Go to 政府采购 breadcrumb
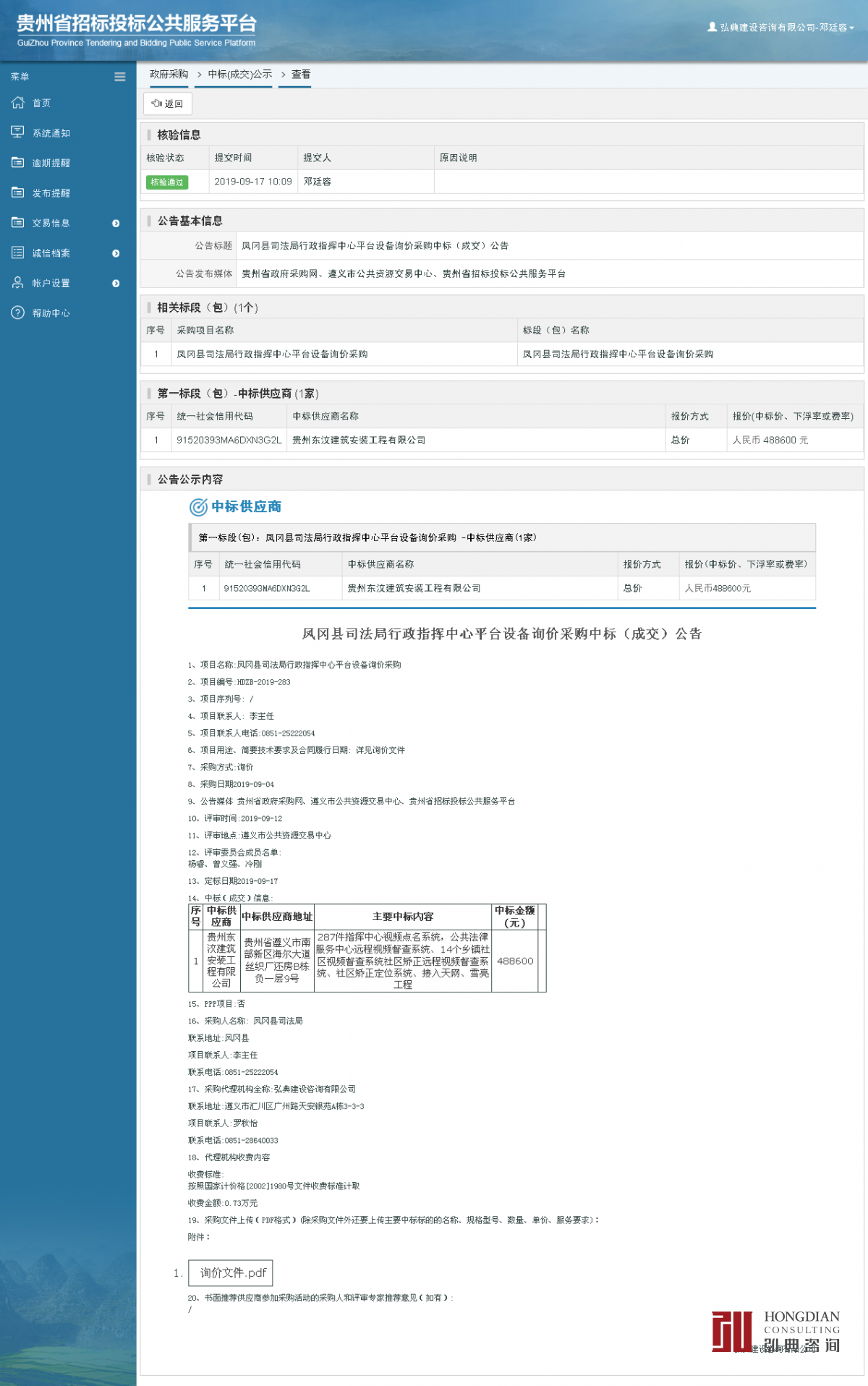The image size is (868, 1386). (x=169, y=75)
